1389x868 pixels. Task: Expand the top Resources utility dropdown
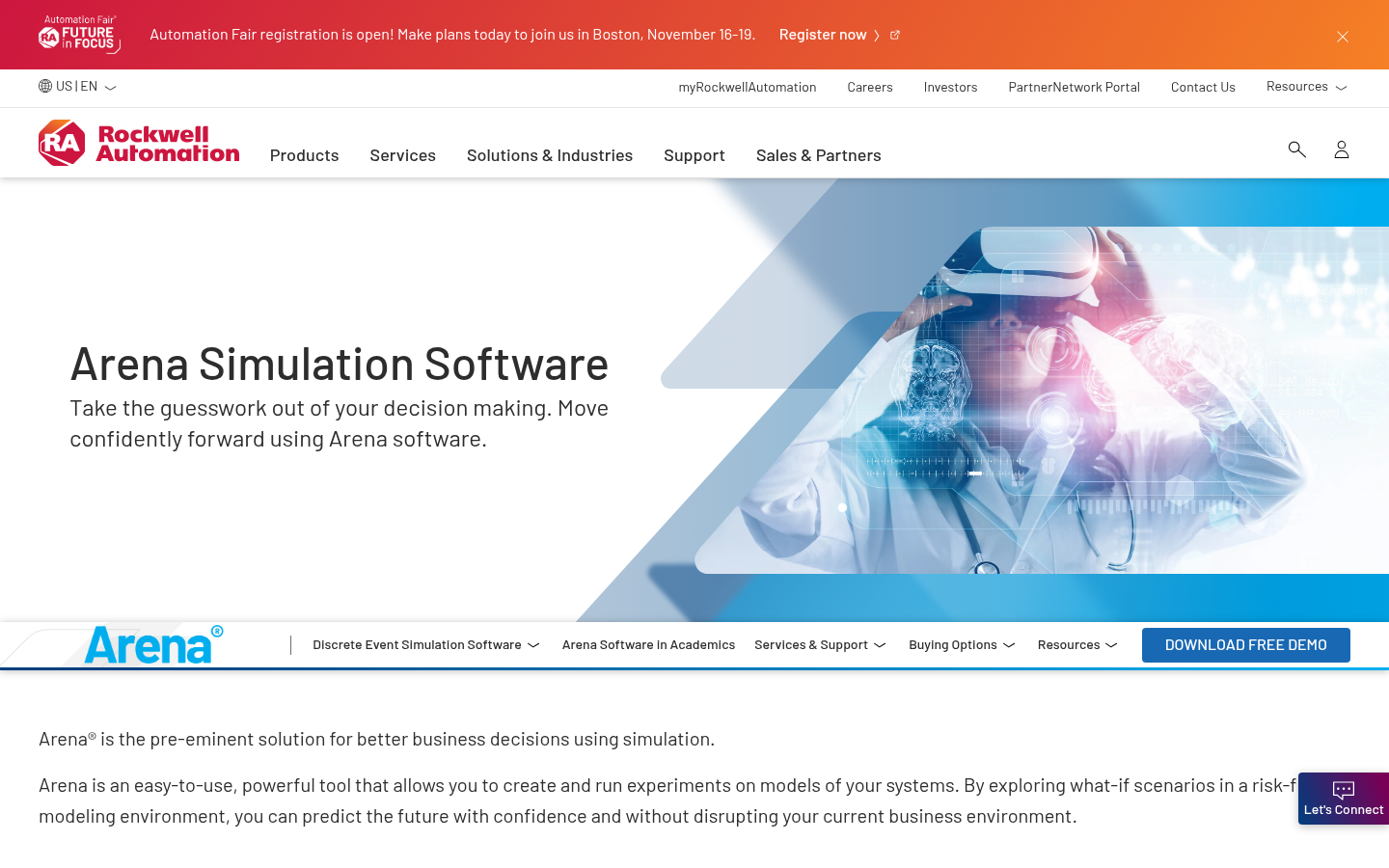point(1307,87)
